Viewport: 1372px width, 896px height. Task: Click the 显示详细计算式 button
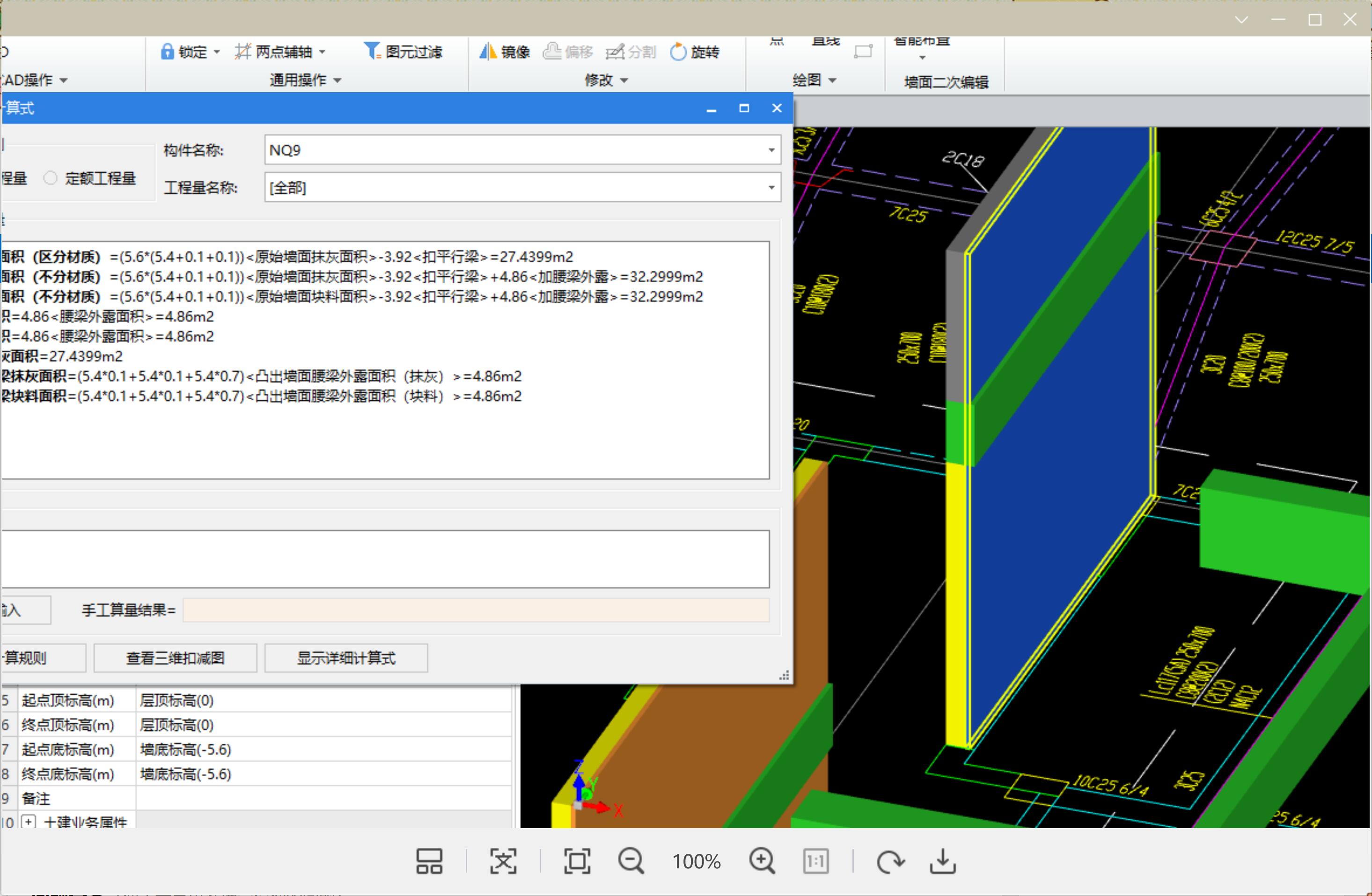click(346, 658)
